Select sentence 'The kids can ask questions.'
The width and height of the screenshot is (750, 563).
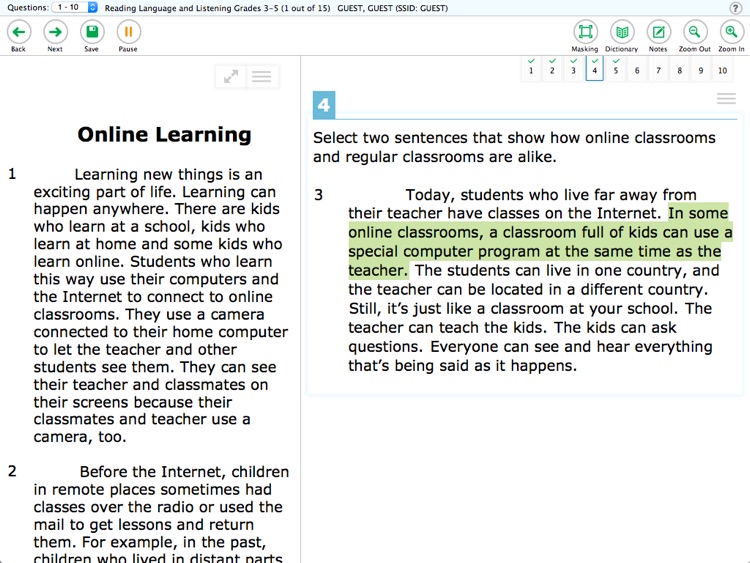point(512,337)
